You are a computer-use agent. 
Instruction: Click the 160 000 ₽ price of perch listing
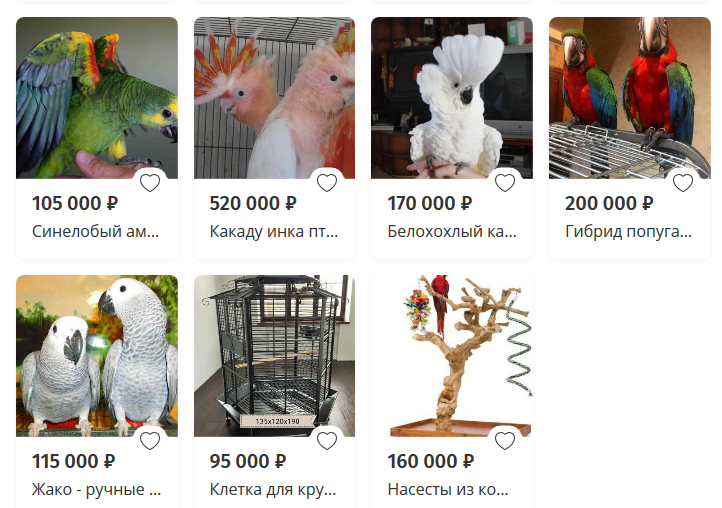[431, 461]
